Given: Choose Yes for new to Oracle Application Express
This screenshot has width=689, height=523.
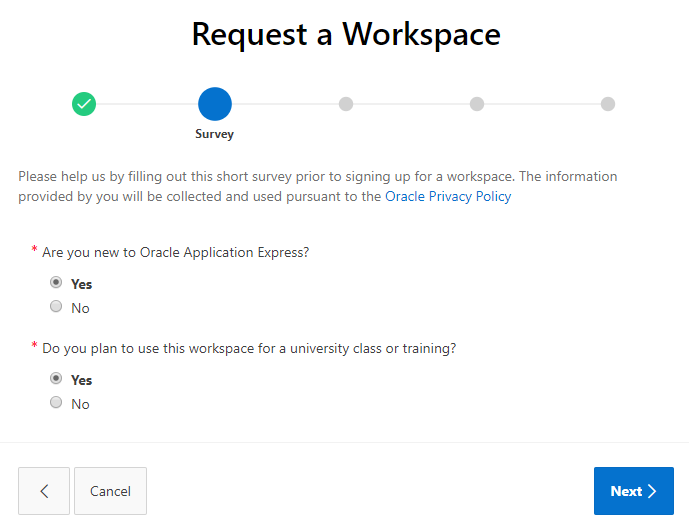Looking at the screenshot, I should 56,283.
